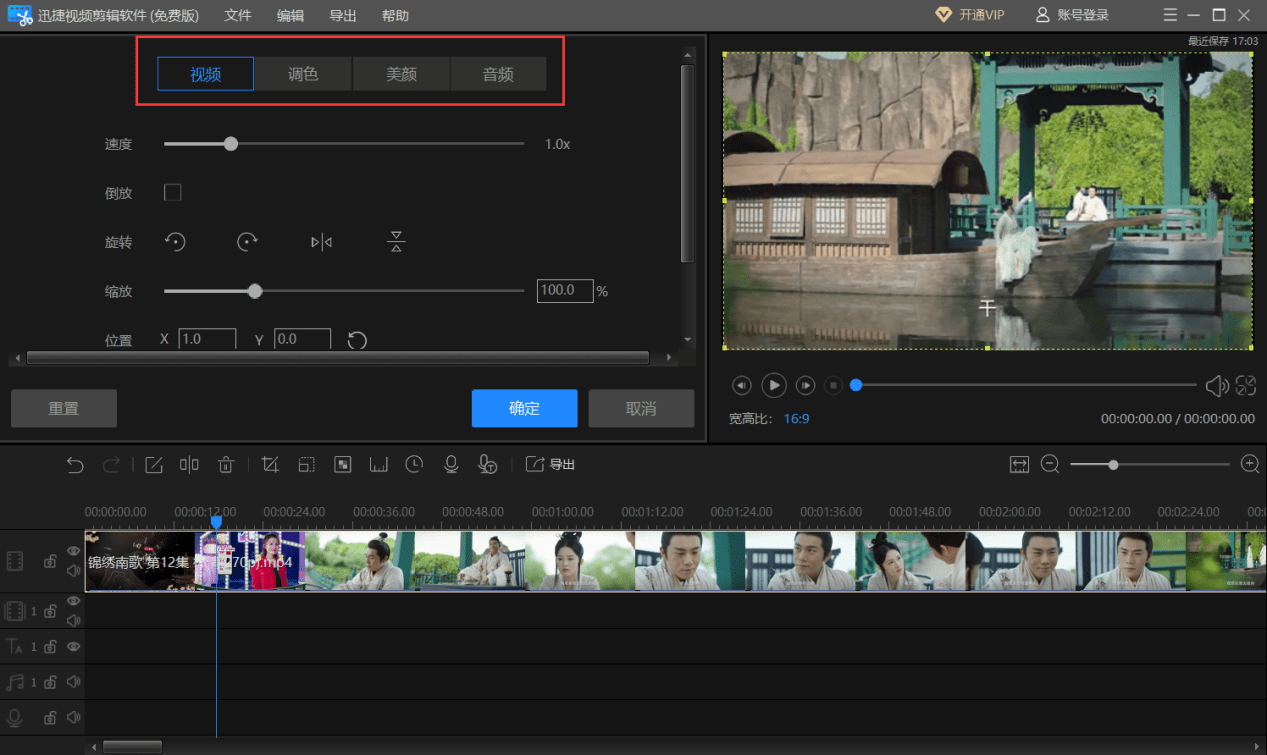Screen dimensions: 1267x755
Task: Rotate the video clockwise
Action: (248, 242)
